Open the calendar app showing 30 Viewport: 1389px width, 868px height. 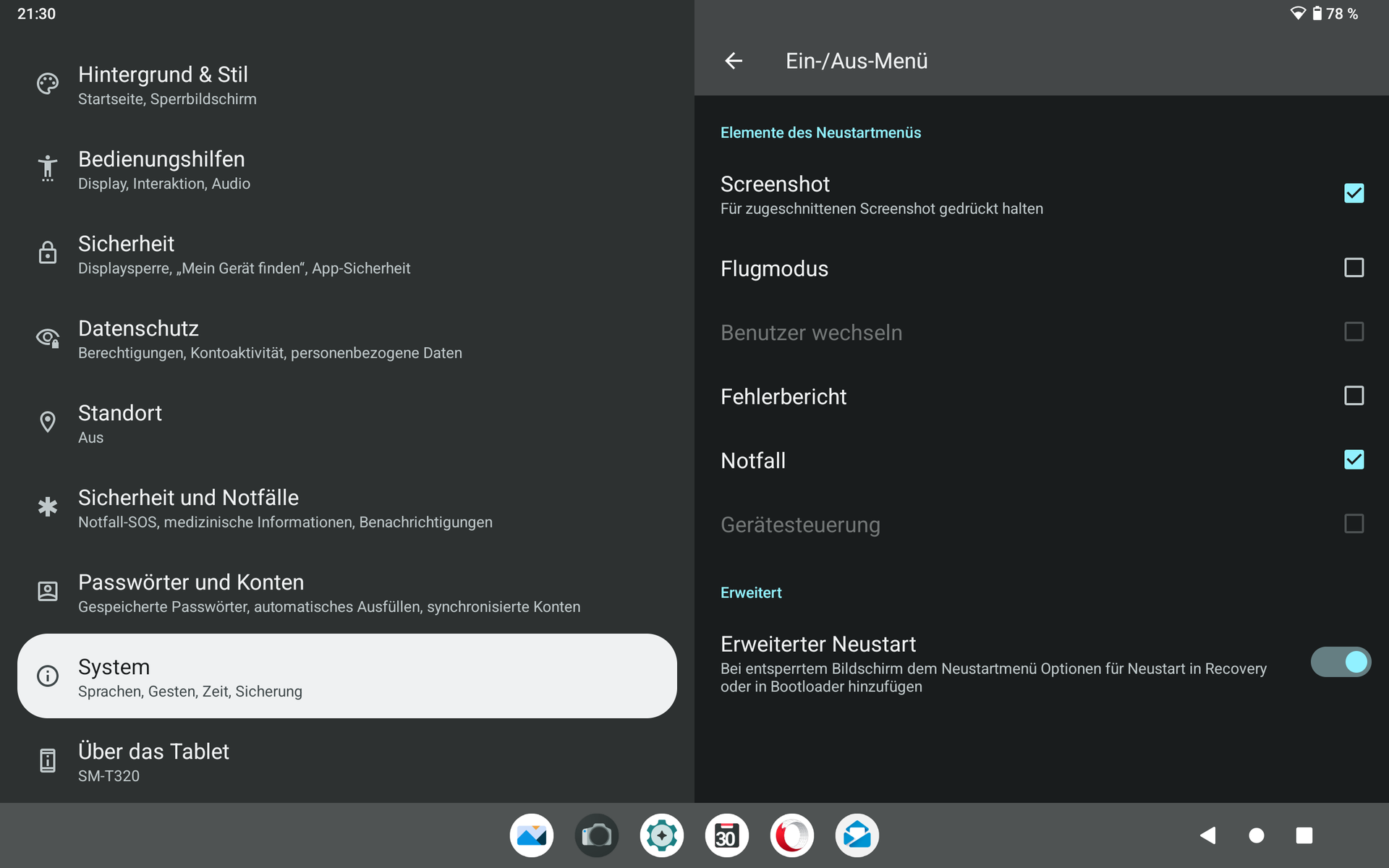click(x=726, y=835)
